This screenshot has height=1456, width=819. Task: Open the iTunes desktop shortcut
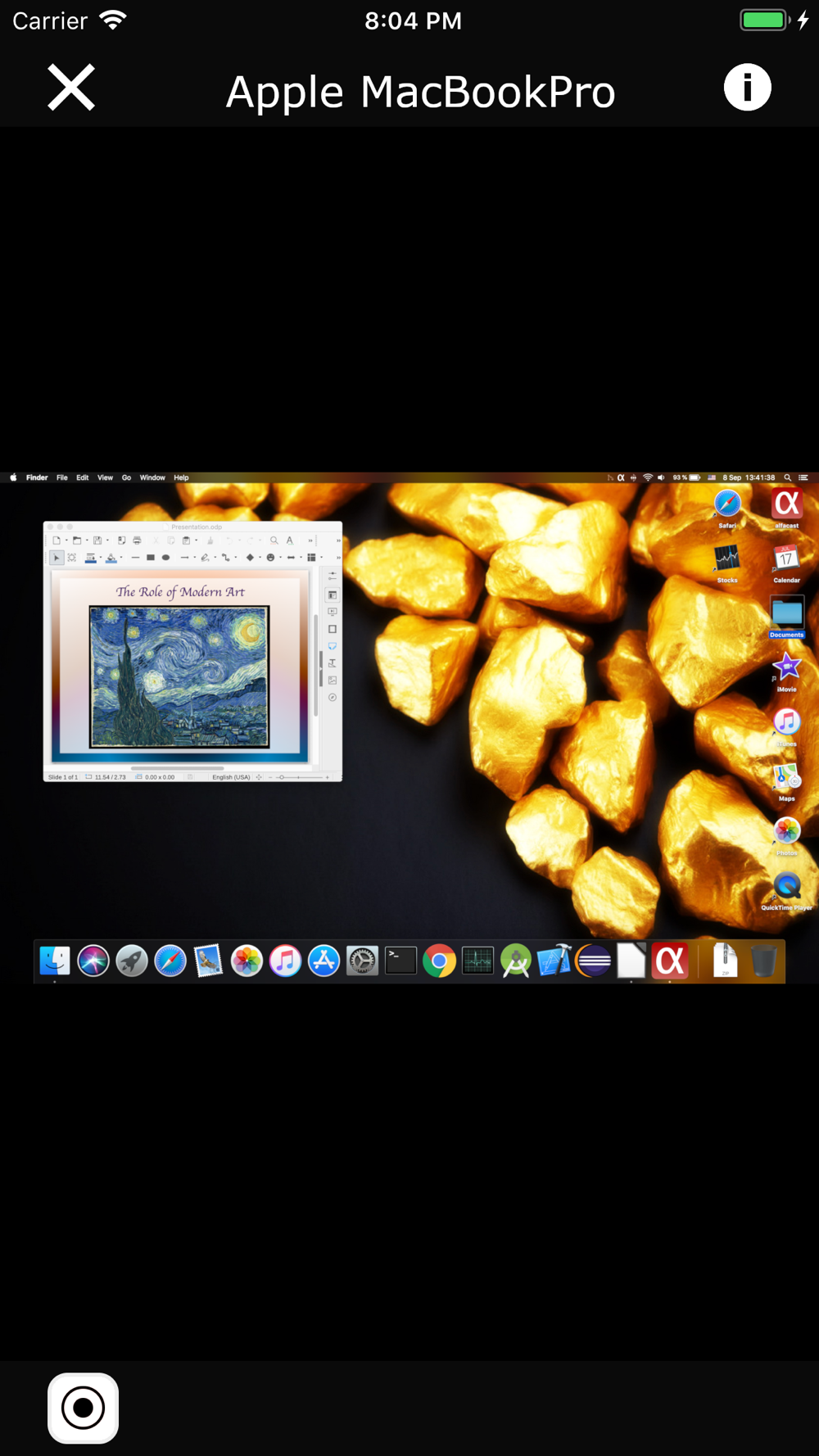click(786, 726)
